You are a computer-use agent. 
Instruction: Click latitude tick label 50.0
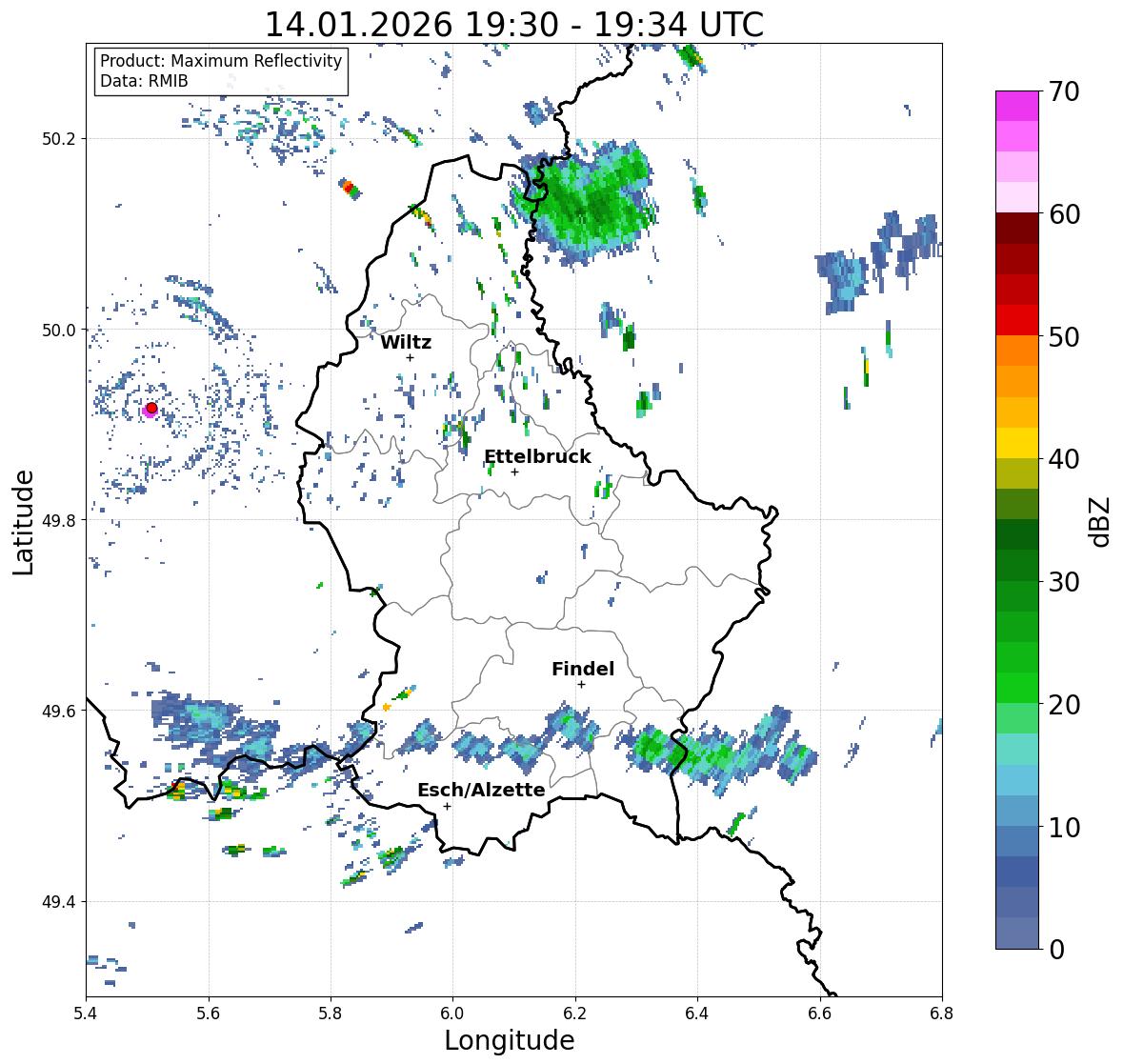(59, 331)
